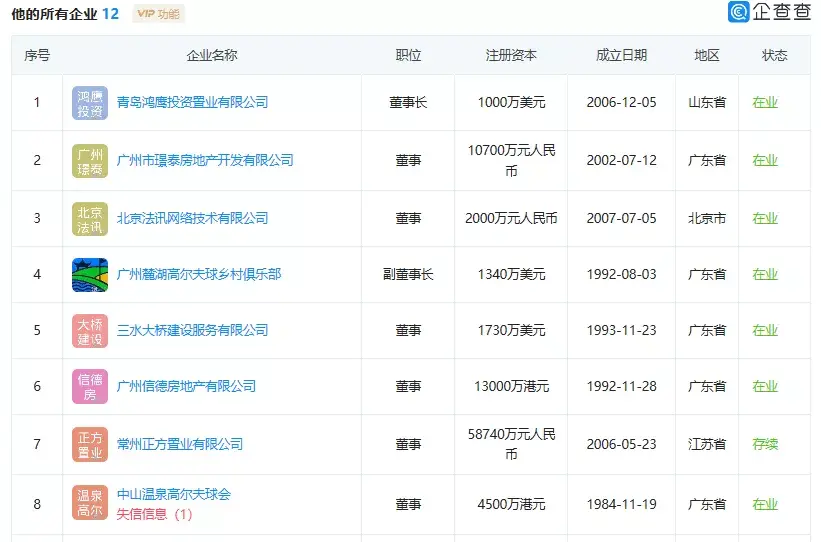The image size is (821, 542).
Task: Click date 2006-05-23 cell
Action: [622, 444]
